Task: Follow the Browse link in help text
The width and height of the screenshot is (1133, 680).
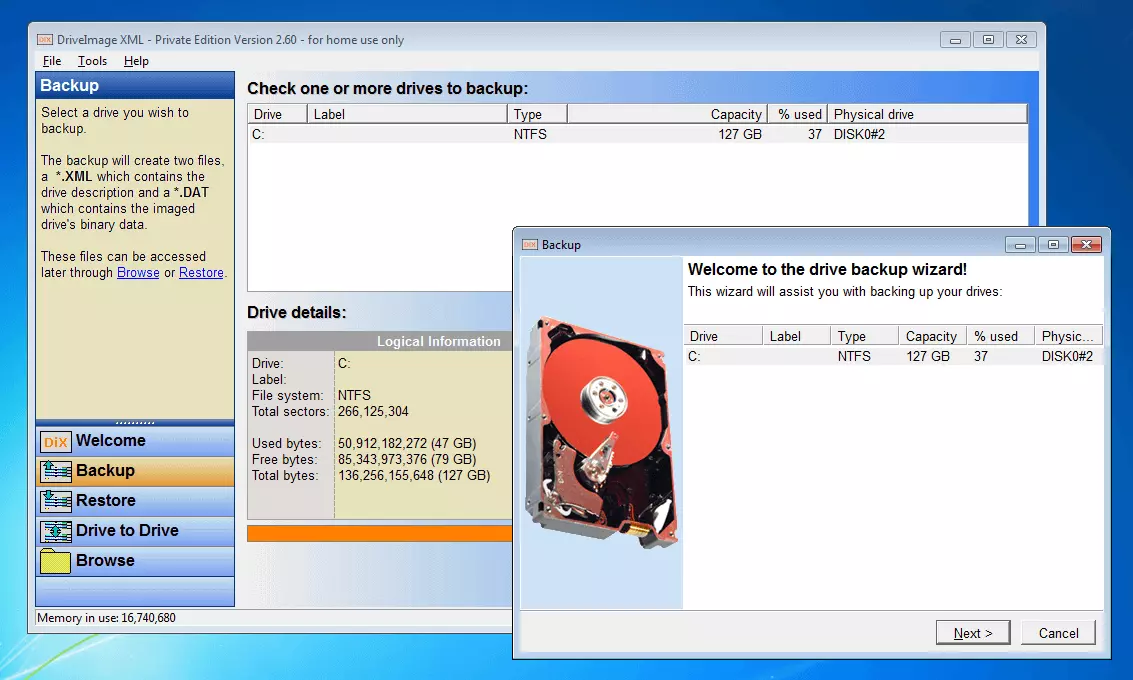Action: pyautogui.click(x=138, y=272)
